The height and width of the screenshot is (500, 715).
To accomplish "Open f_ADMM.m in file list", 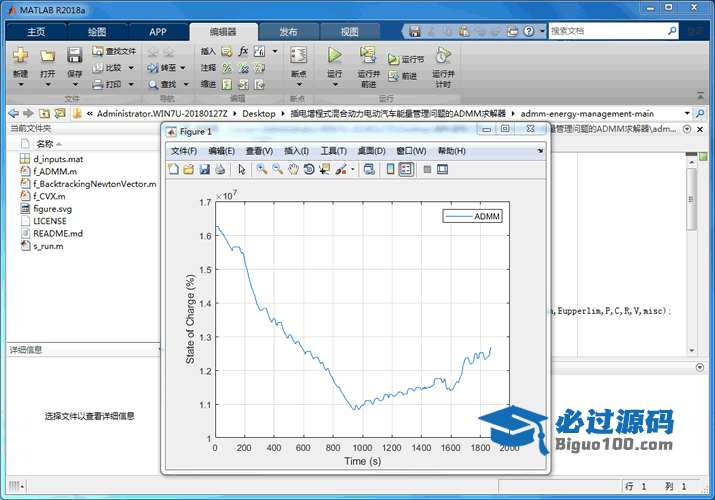I will (x=55, y=171).
